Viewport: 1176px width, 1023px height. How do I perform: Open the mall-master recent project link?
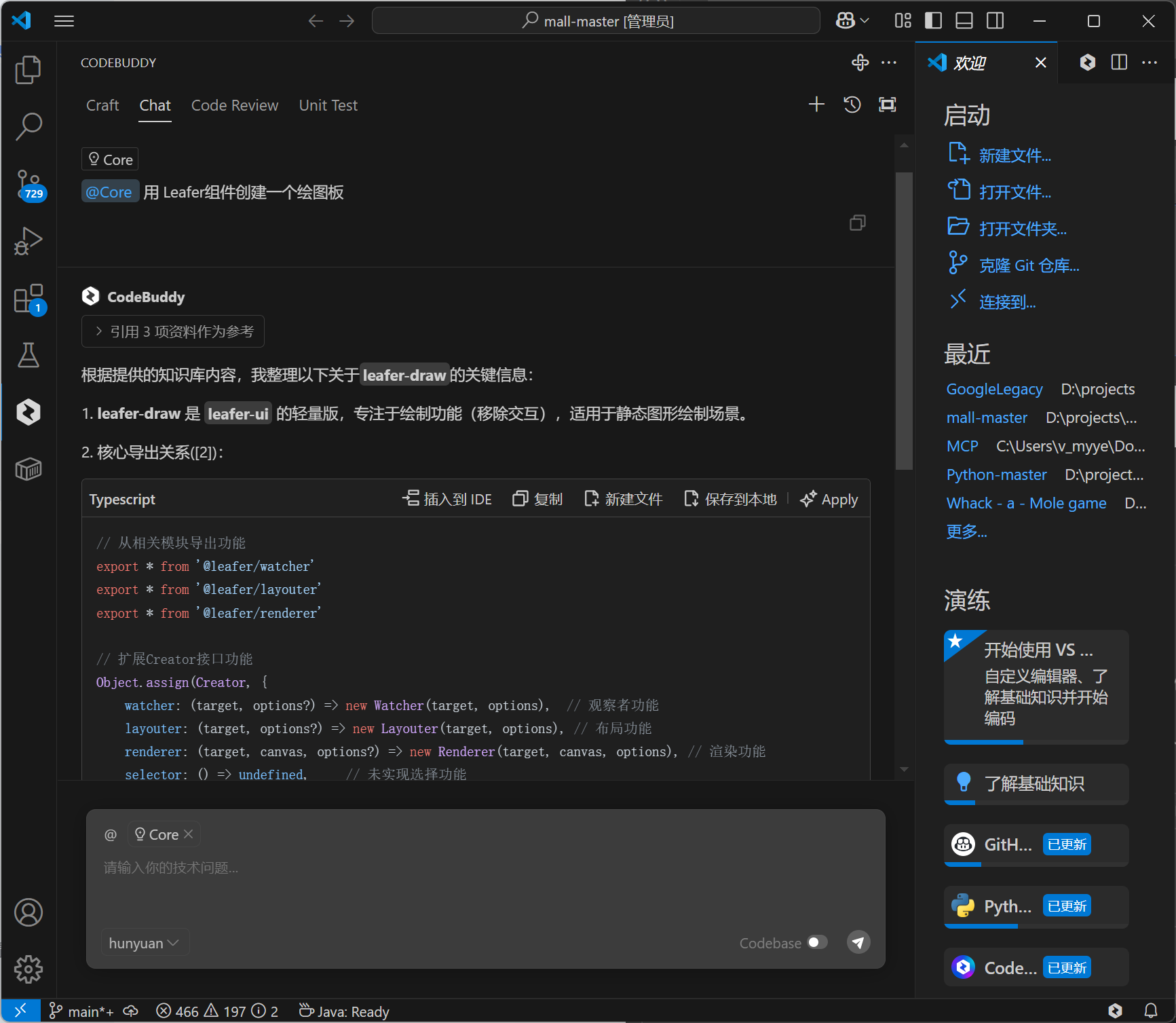pos(987,417)
